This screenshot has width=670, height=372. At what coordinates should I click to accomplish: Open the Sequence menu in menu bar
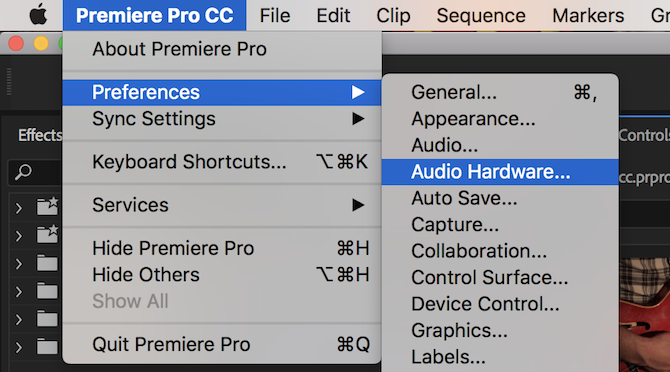[481, 15]
